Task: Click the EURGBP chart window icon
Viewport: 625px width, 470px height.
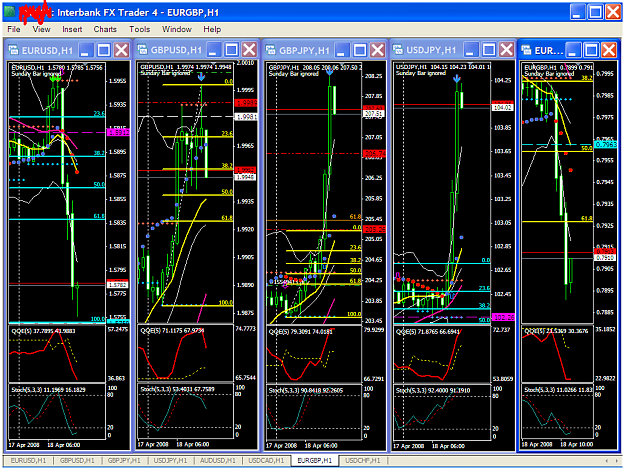Action: pyautogui.click(x=527, y=50)
